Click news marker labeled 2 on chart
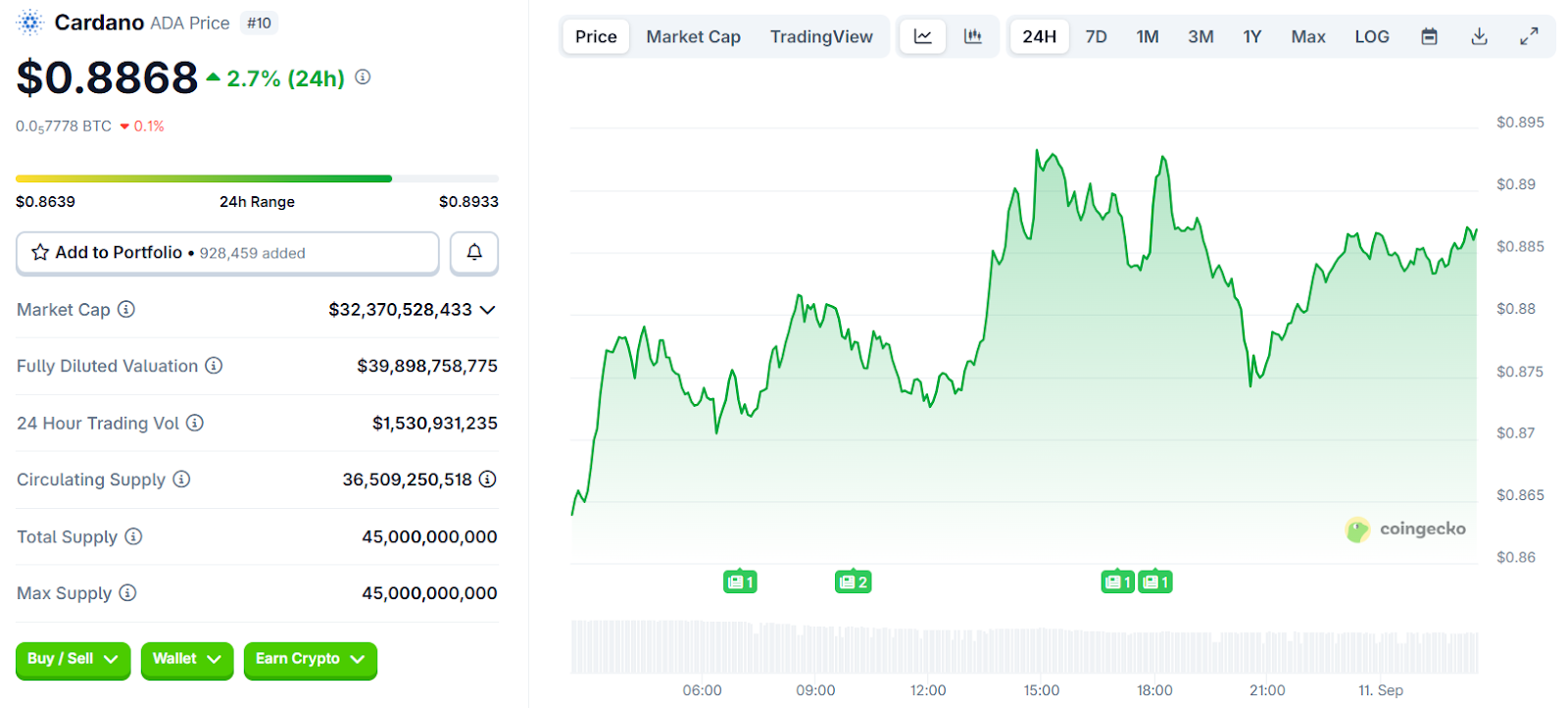Screen dimensions: 1568x708 pyautogui.click(x=853, y=582)
